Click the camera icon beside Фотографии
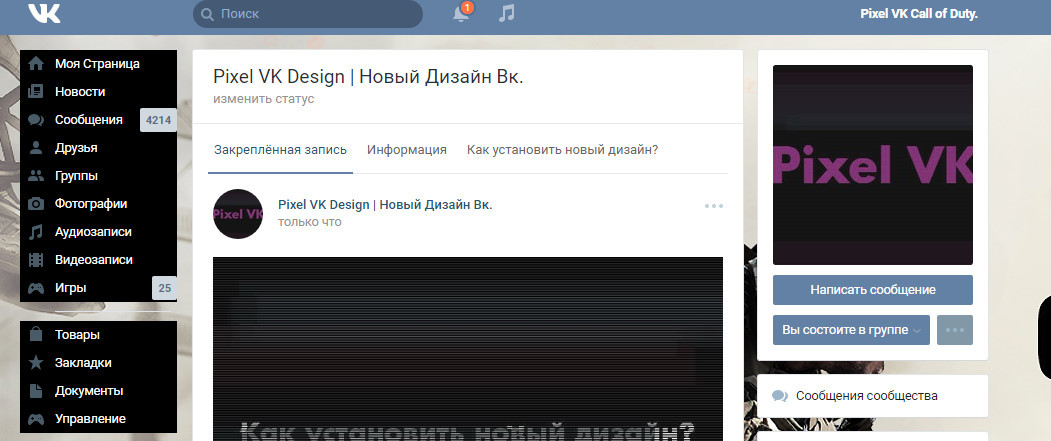1051x441 pixels. [x=36, y=204]
